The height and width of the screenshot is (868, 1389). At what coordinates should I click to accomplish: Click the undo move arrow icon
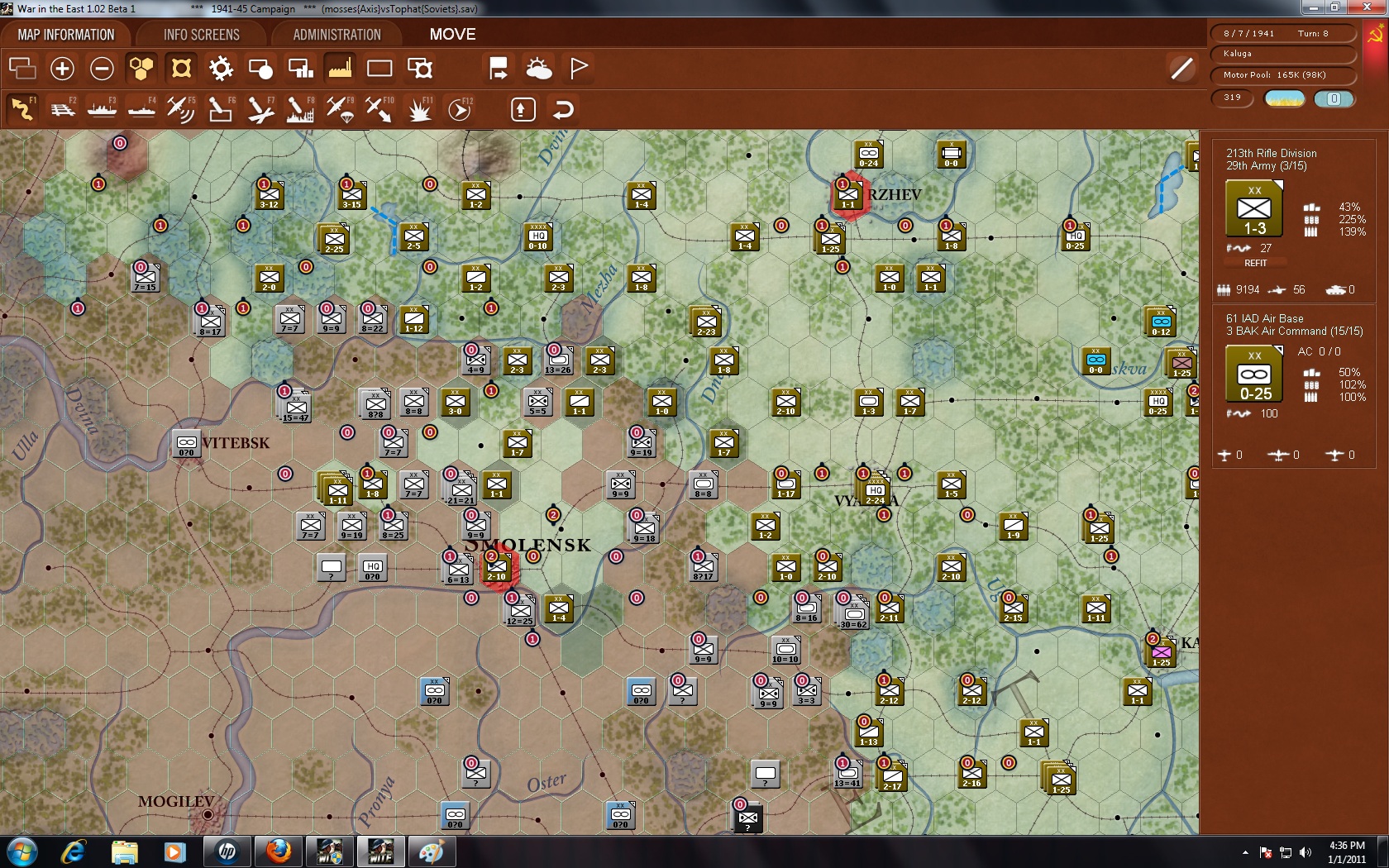coord(563,109)
